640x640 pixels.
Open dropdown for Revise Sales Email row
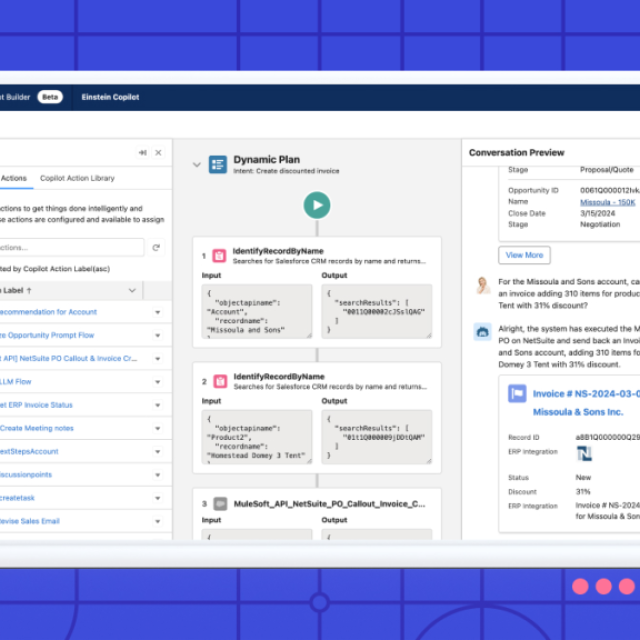point(158,522)
